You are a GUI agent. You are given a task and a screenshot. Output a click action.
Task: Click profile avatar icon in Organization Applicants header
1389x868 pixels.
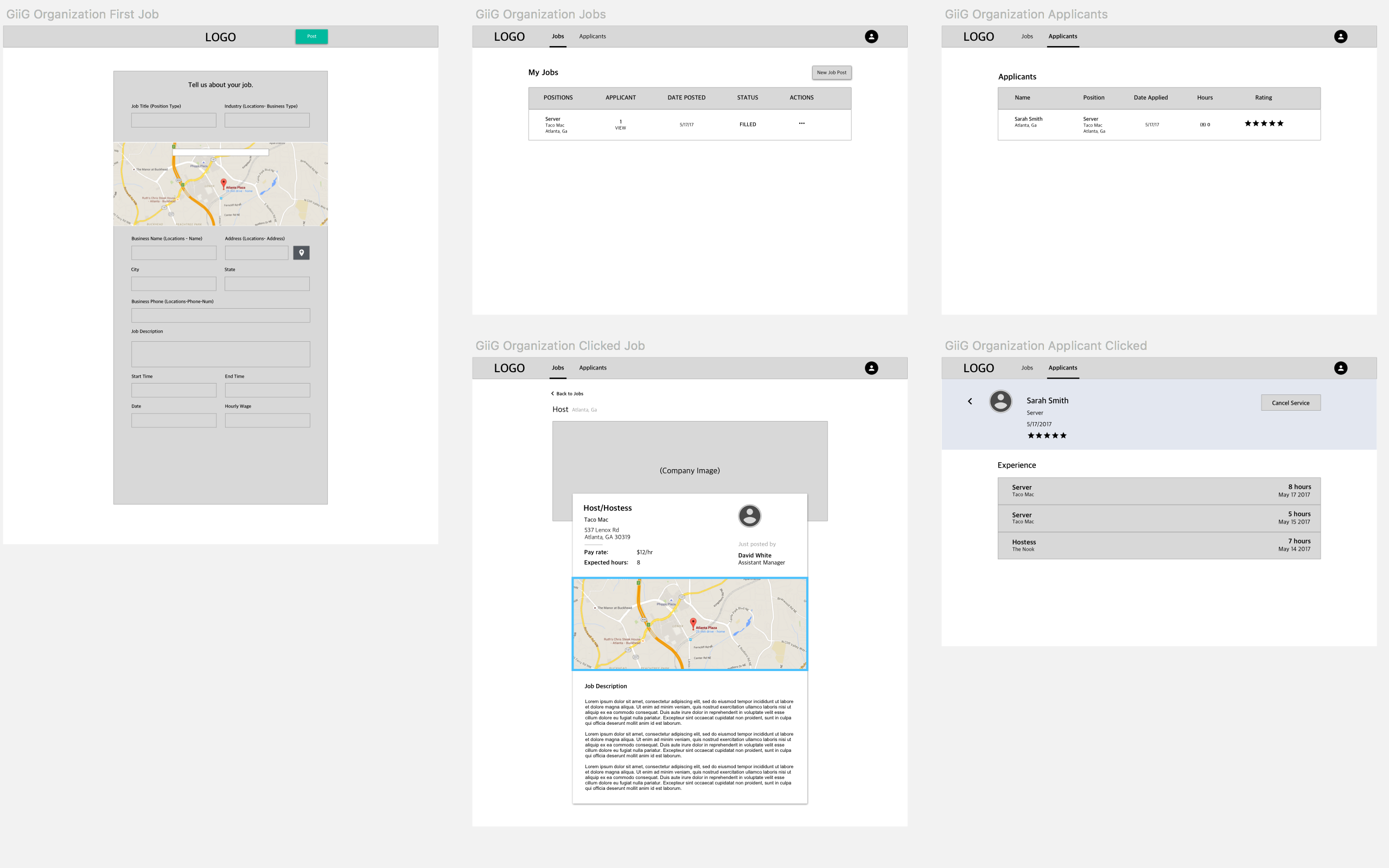click(x=1340, y=37)
